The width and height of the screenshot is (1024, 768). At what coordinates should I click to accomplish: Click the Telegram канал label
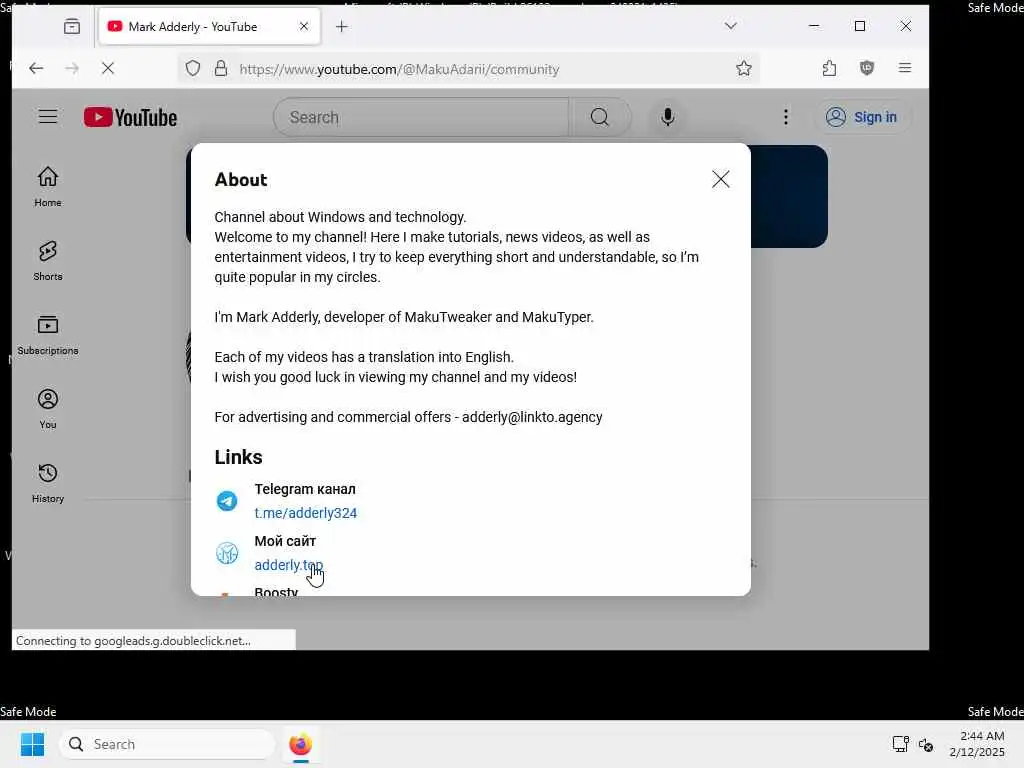[x=305, y=489]
